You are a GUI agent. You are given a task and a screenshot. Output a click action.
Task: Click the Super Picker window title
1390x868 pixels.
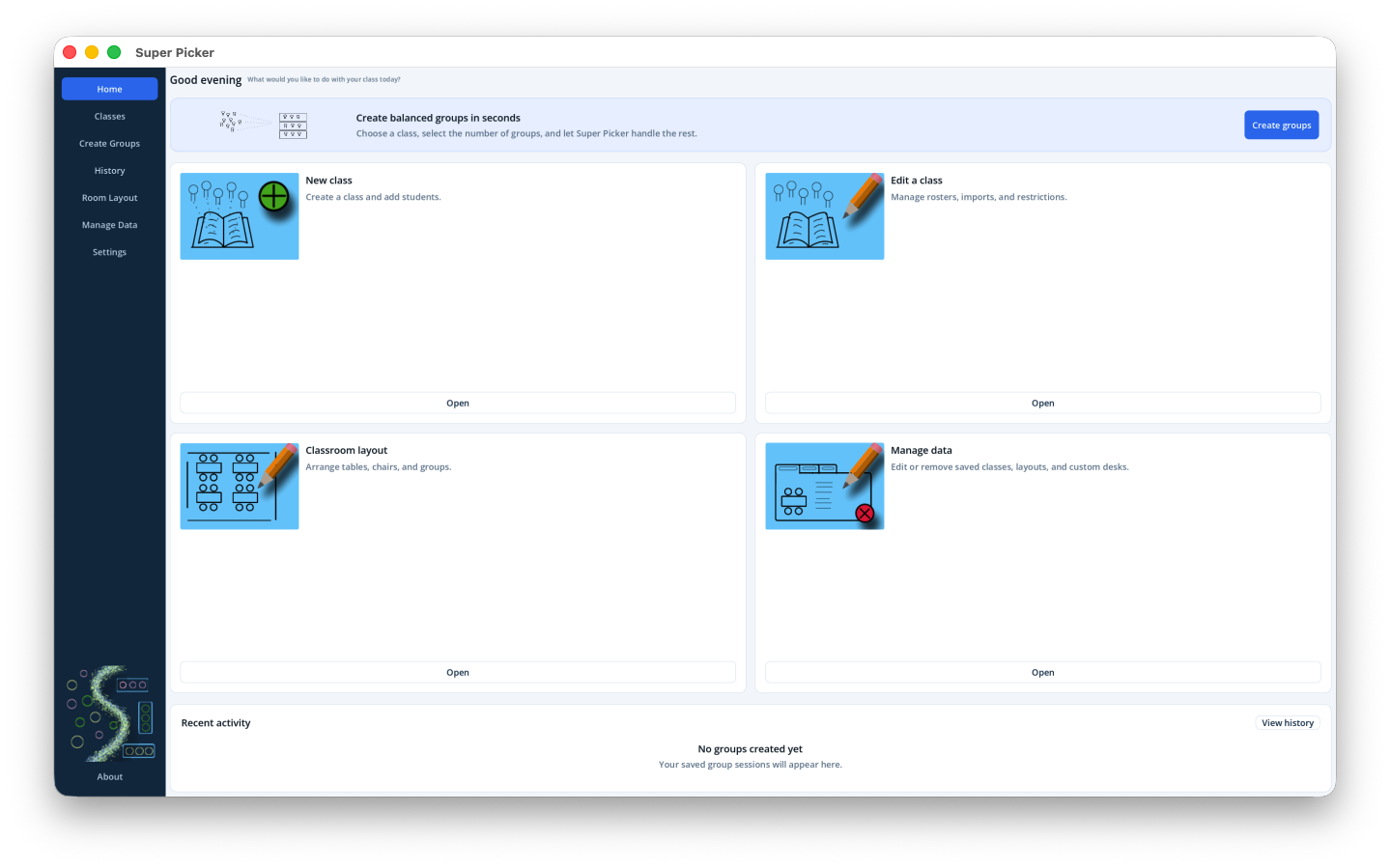pos(175,52)
